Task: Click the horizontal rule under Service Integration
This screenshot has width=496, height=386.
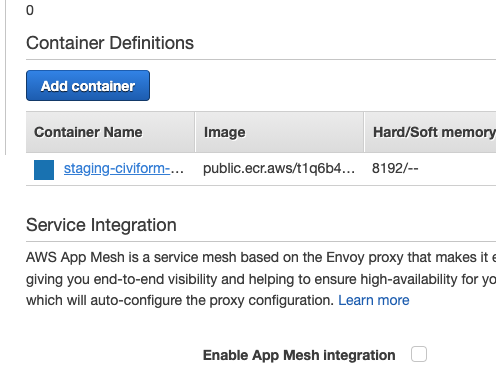Action: (x=261, y=241)
